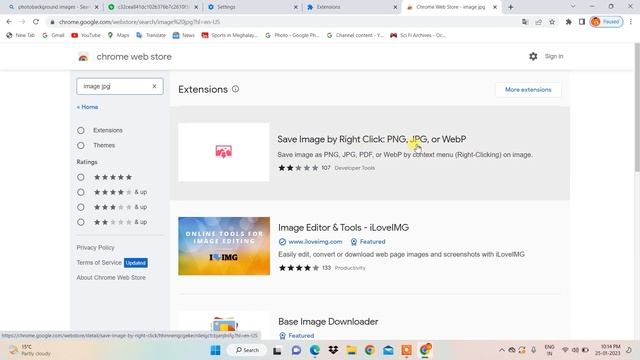
Task: Open Mail app from taskbar
Action: click(388, 350)
